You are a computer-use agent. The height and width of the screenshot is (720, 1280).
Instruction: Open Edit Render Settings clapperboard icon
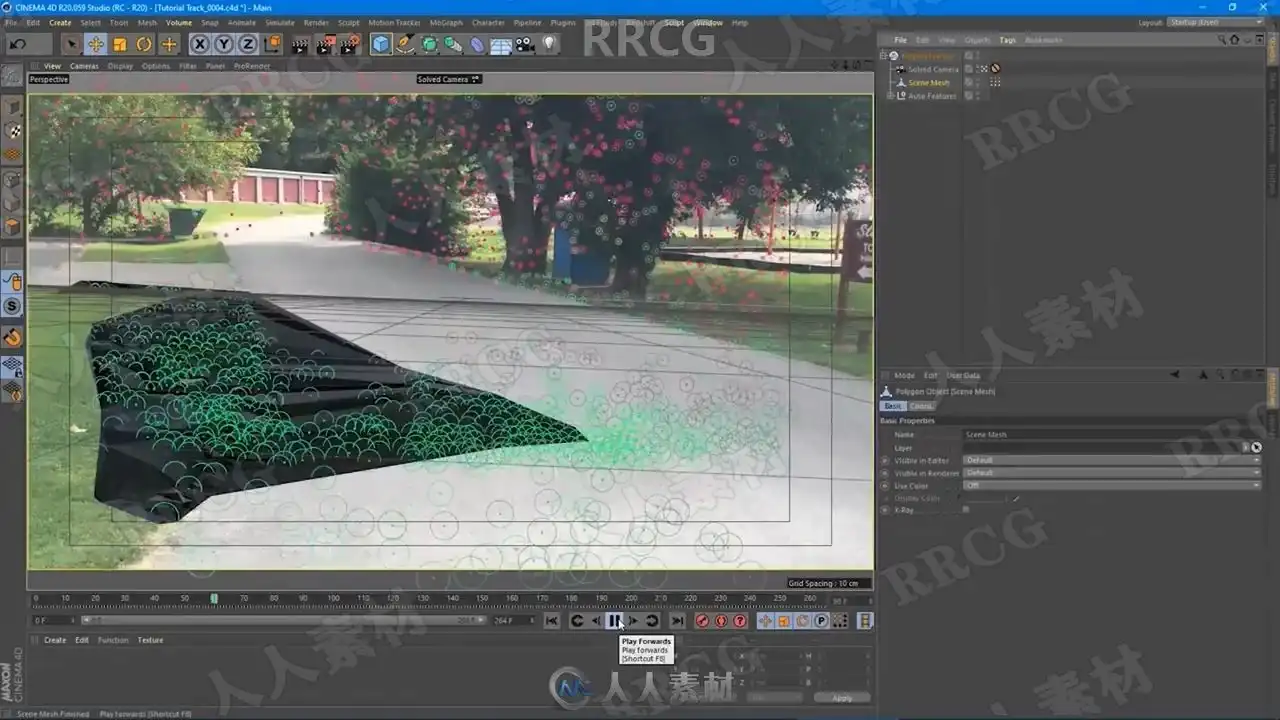(349, 44)
